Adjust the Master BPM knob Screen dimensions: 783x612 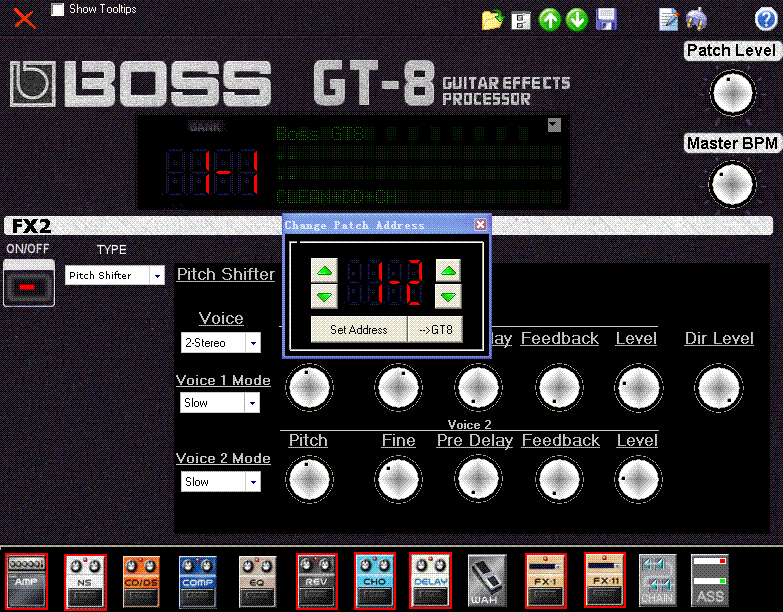(x=733, y=184)
